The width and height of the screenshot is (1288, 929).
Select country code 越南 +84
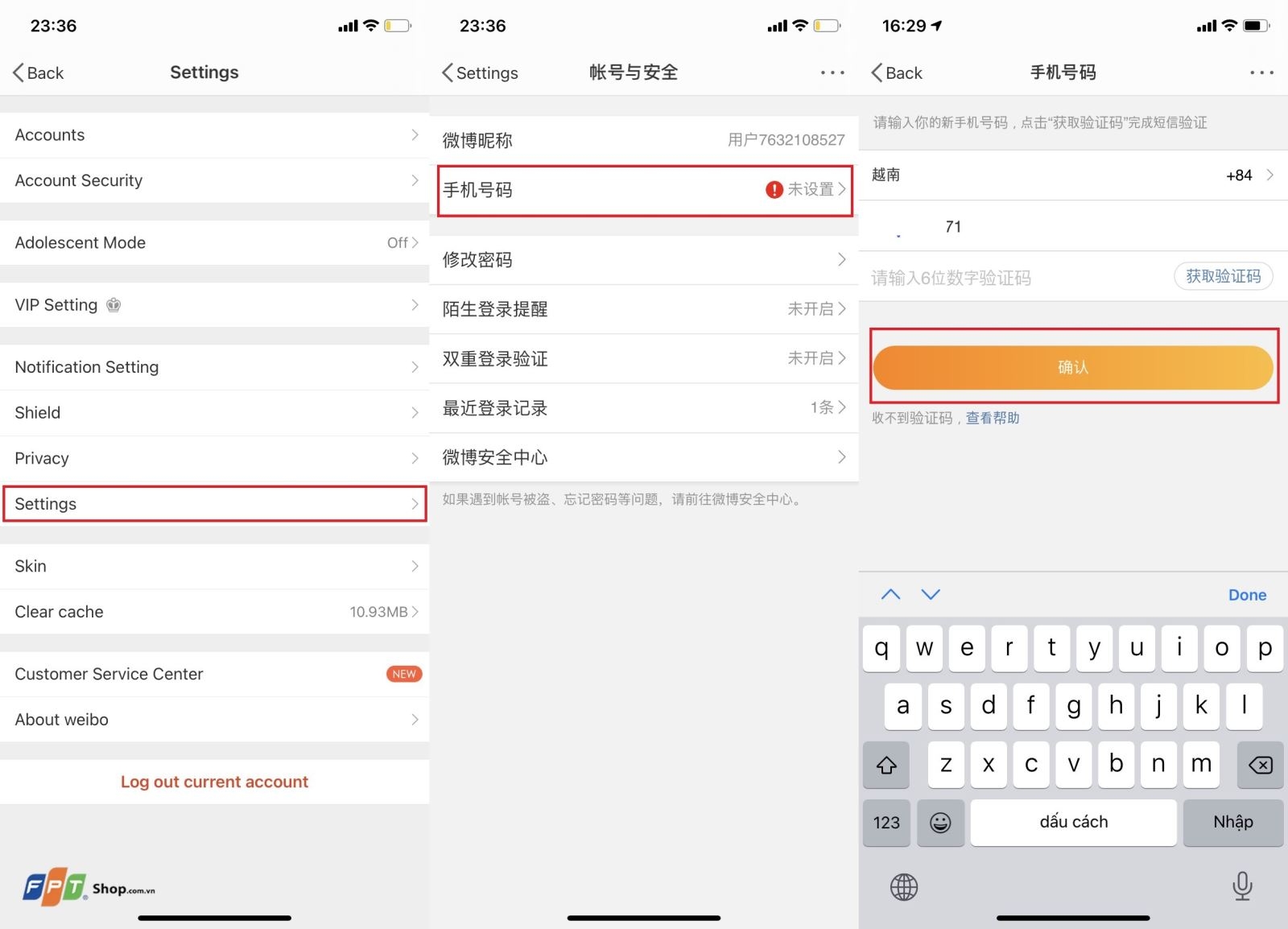pyautogui.click(x=1073, y=175)
